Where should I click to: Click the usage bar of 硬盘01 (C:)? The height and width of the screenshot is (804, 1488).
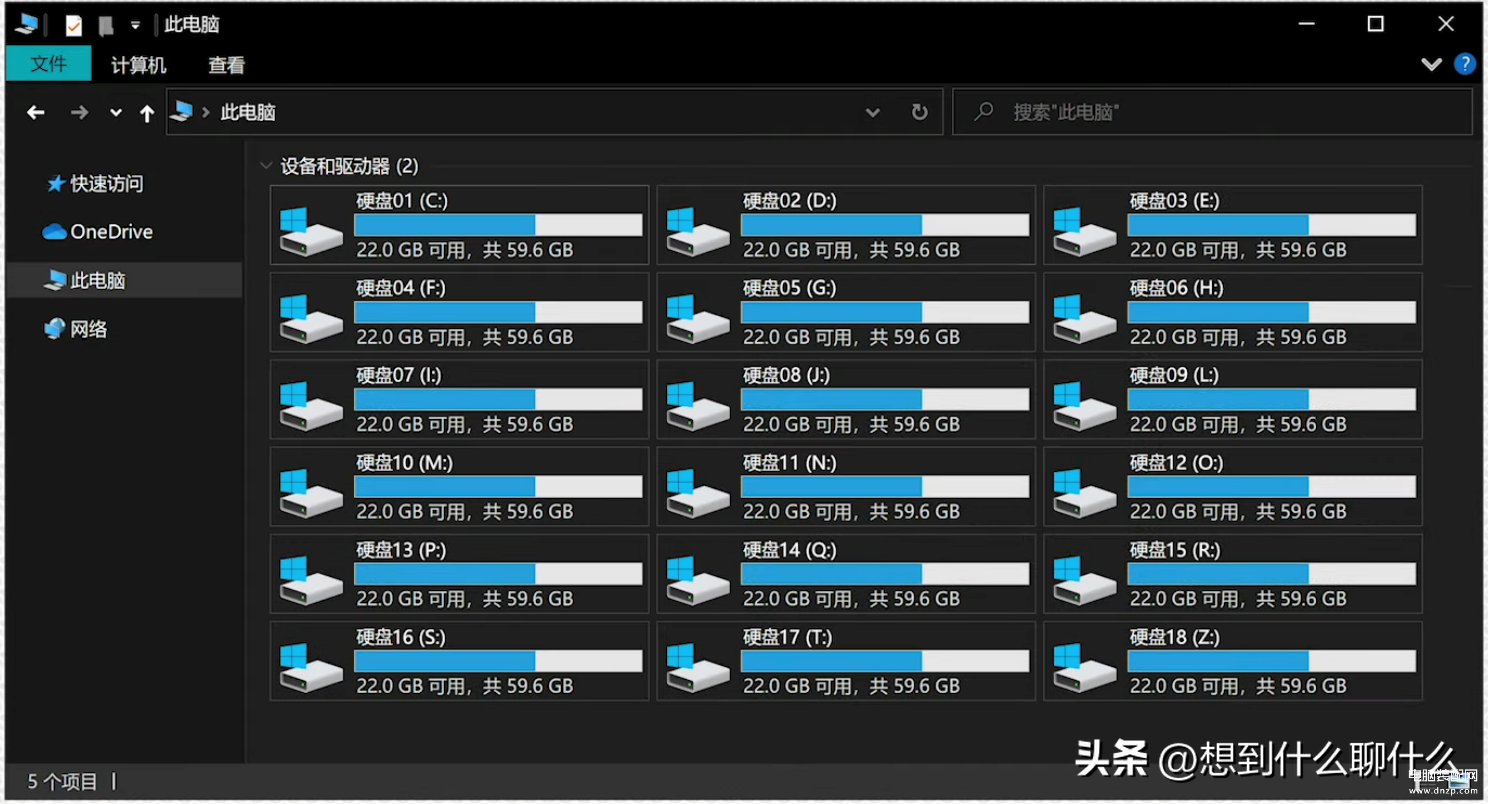click(498, 224)
